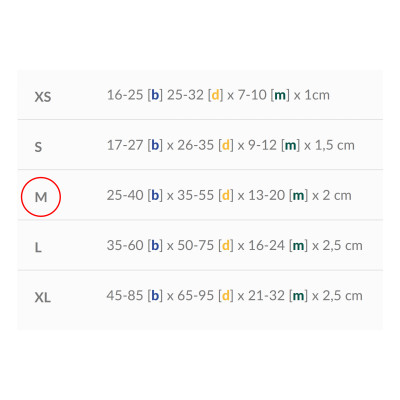The image size is (400, 400).
Task: Click the 50-75 measurement in L row
Action: (x=195, y=246)
